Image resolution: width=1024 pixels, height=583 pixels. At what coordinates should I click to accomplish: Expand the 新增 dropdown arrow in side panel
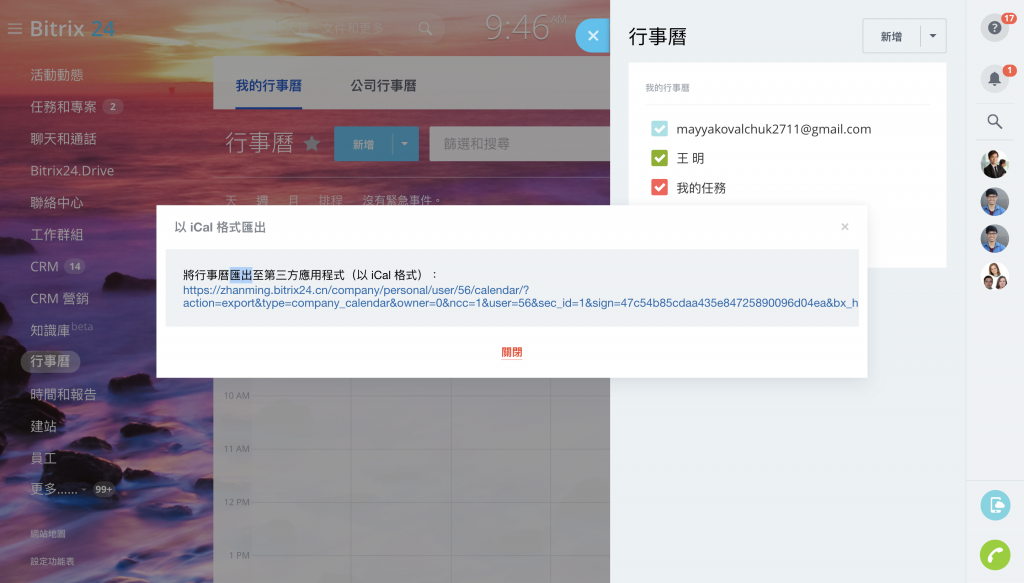point(933,36)
